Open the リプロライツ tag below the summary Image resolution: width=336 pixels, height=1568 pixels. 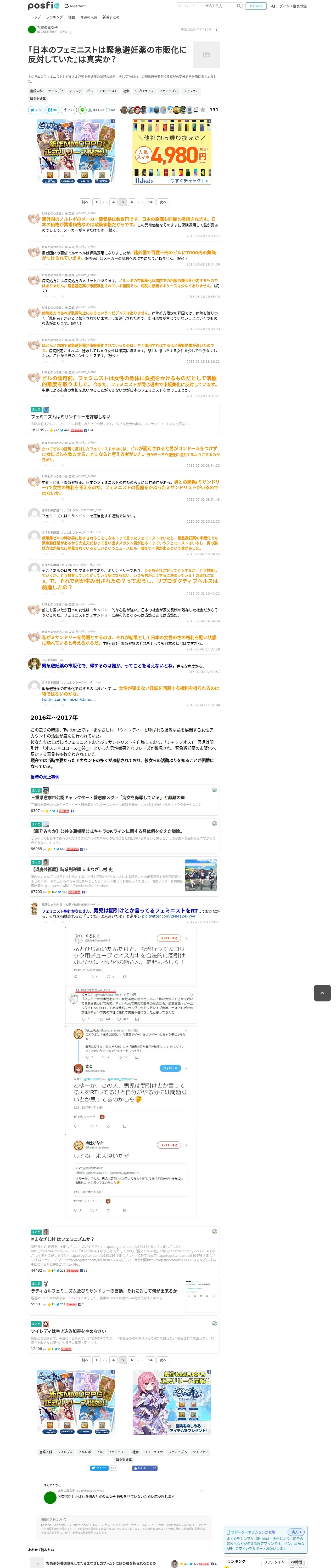click(x=144, y=91)
